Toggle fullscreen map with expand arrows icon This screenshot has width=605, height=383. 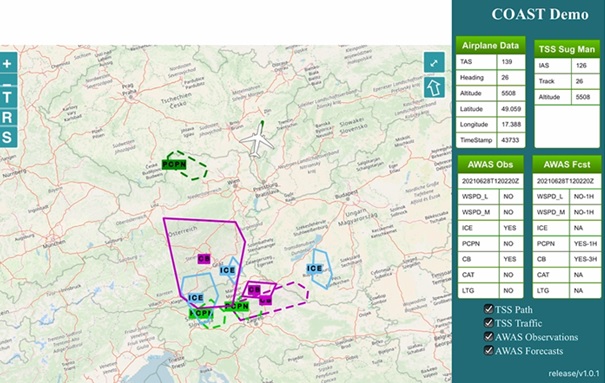coord(434,63)
